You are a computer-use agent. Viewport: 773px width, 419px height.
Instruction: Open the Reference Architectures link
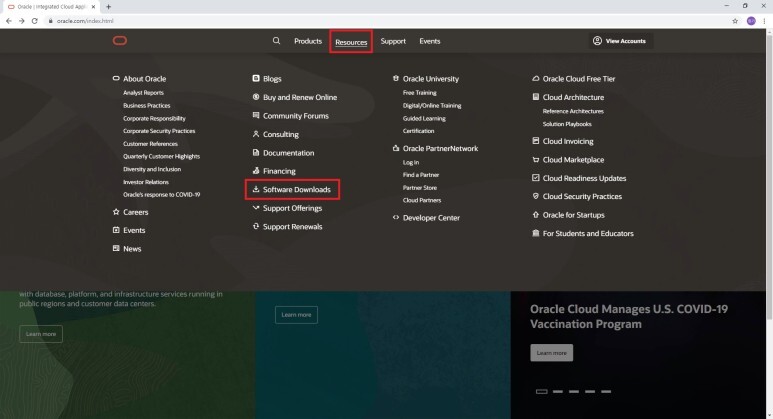(x=573, y=111)
